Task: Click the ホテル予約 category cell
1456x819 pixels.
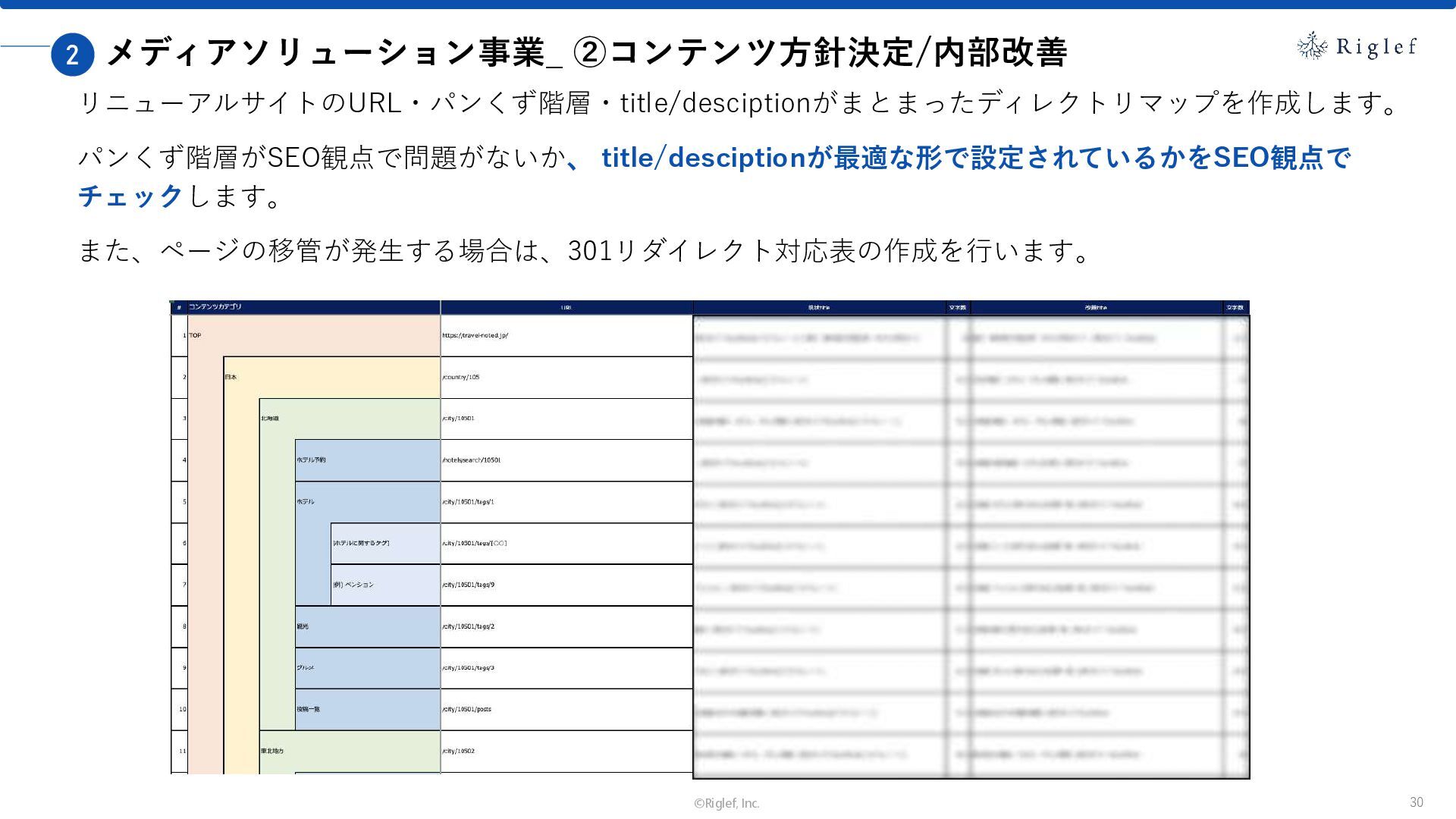Action: click(311, 460)
